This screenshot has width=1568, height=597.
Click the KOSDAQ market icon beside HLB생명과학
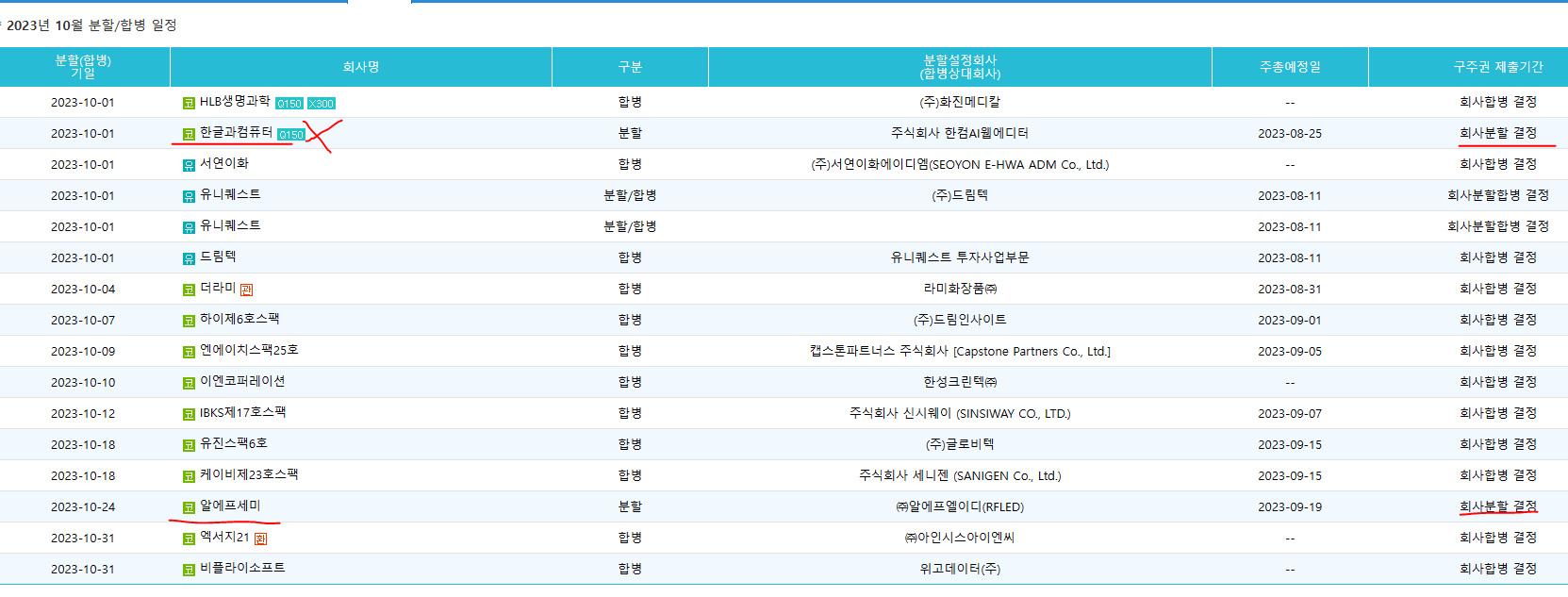(189, 103)
